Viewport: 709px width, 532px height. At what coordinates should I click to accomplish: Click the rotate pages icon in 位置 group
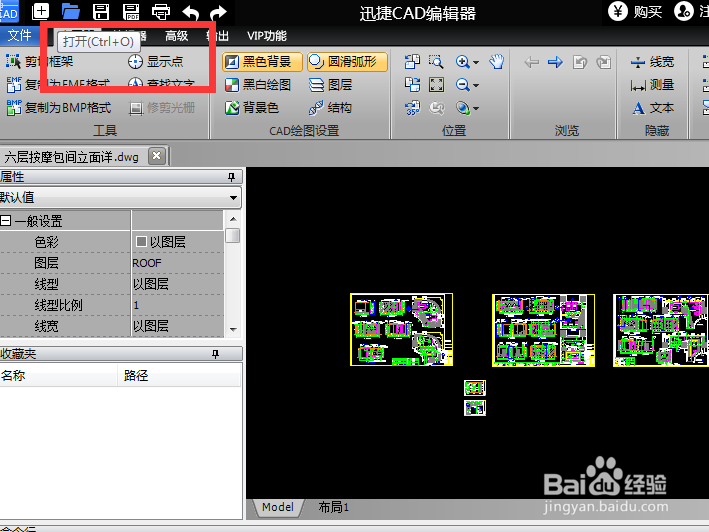coord(412,61)
